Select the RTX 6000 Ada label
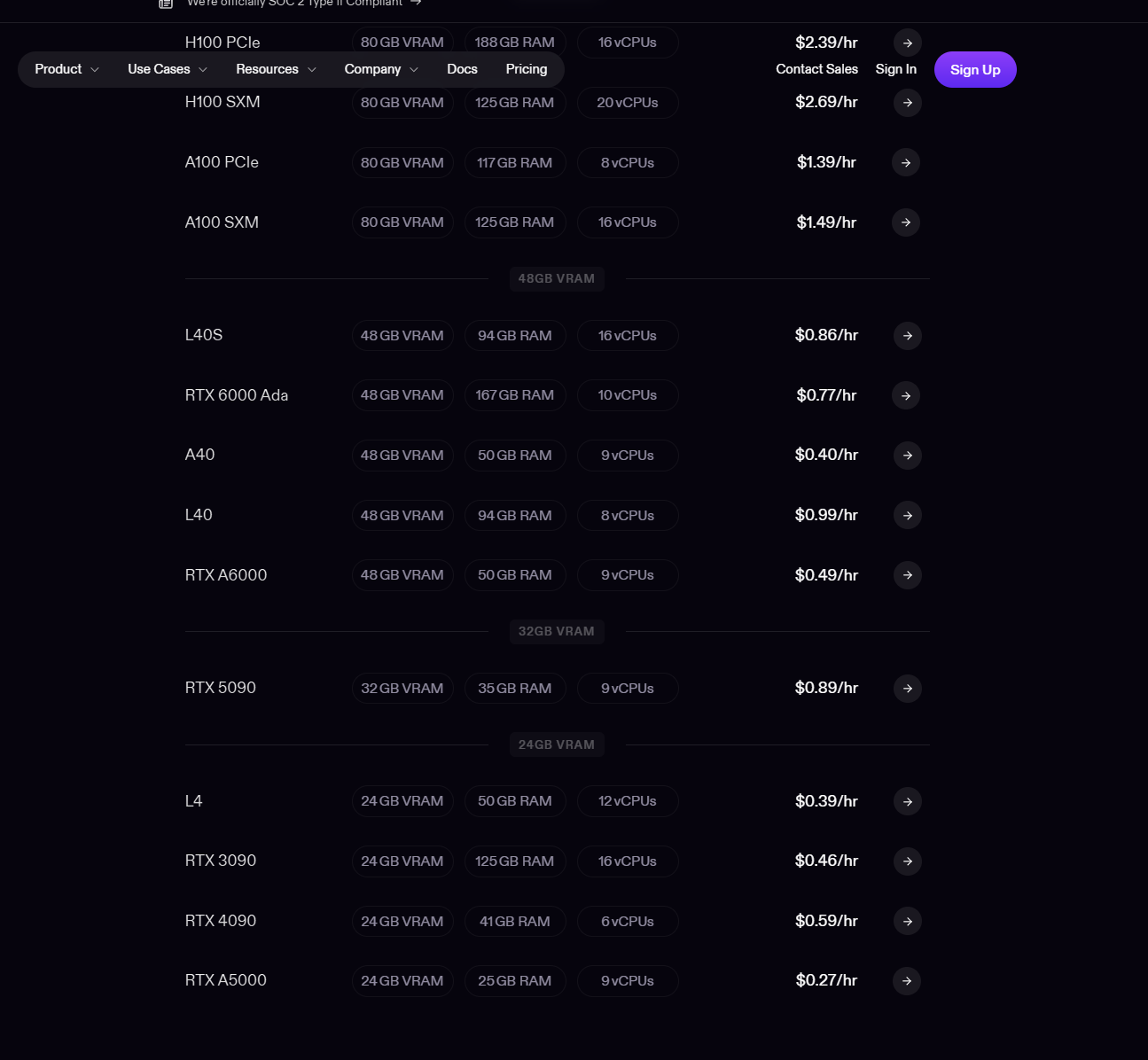Screen dimensions: 1148x1060 click(x=237, y=395)
